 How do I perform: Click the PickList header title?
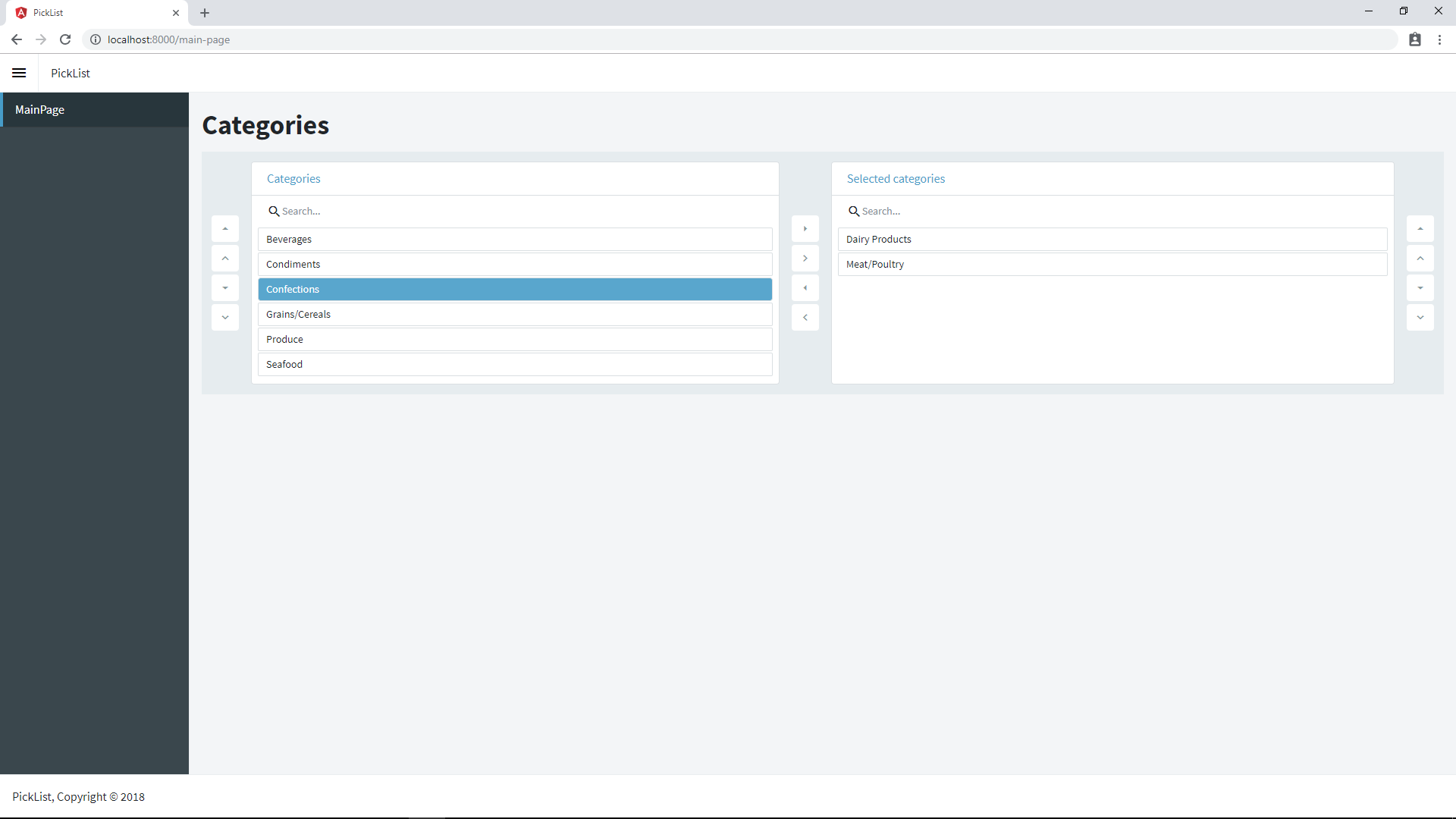point(71,74)
